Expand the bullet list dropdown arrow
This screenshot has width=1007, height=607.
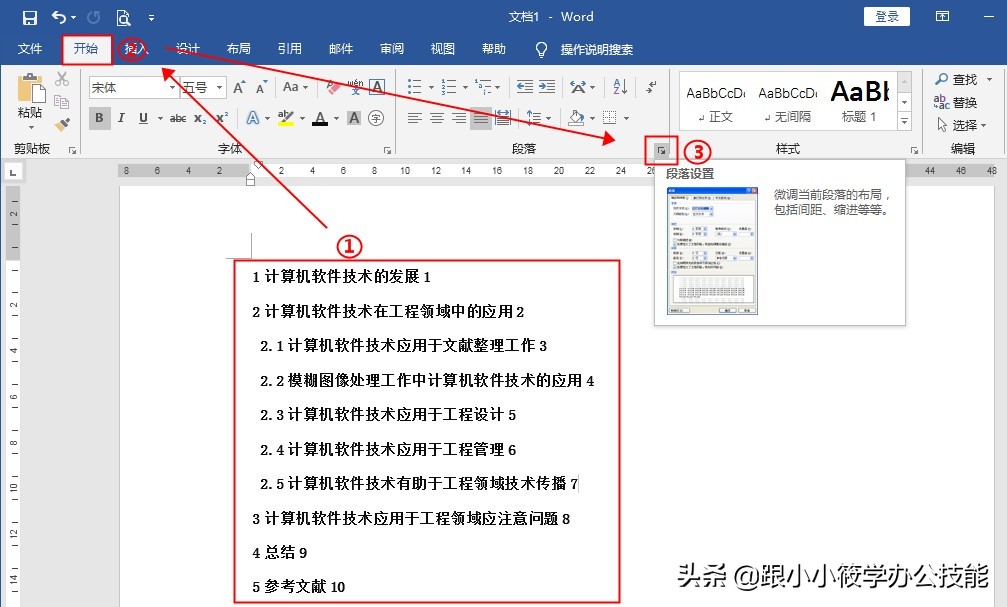431,87
